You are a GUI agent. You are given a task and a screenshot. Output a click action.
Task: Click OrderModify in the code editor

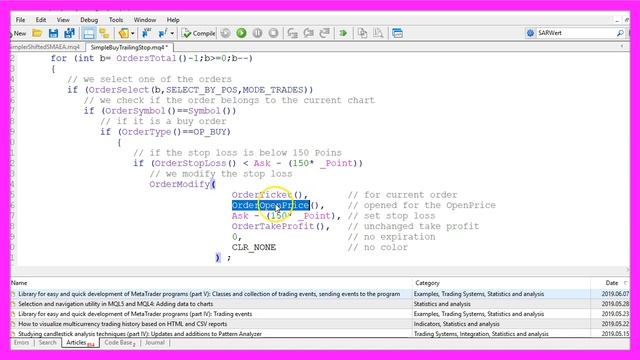point(180,184)
